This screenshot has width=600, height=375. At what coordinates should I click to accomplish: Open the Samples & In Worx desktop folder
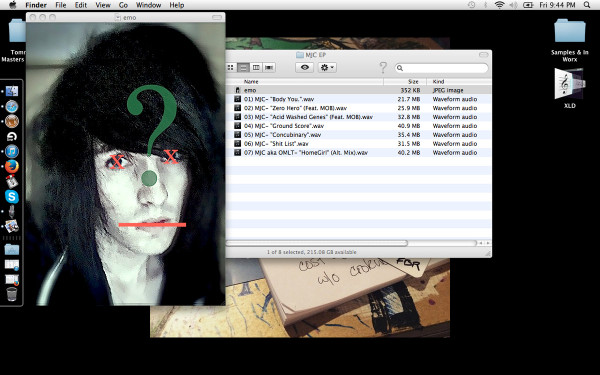tap(569, 40)
